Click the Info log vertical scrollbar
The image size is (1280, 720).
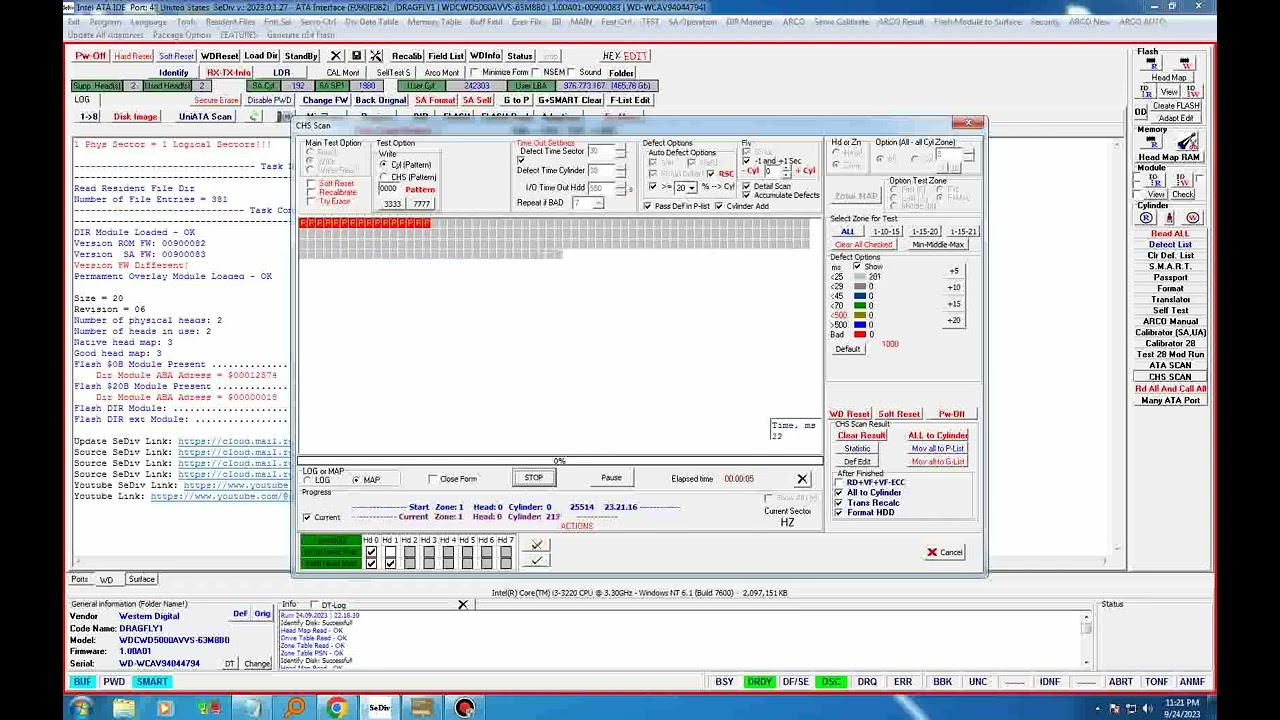1086,640
